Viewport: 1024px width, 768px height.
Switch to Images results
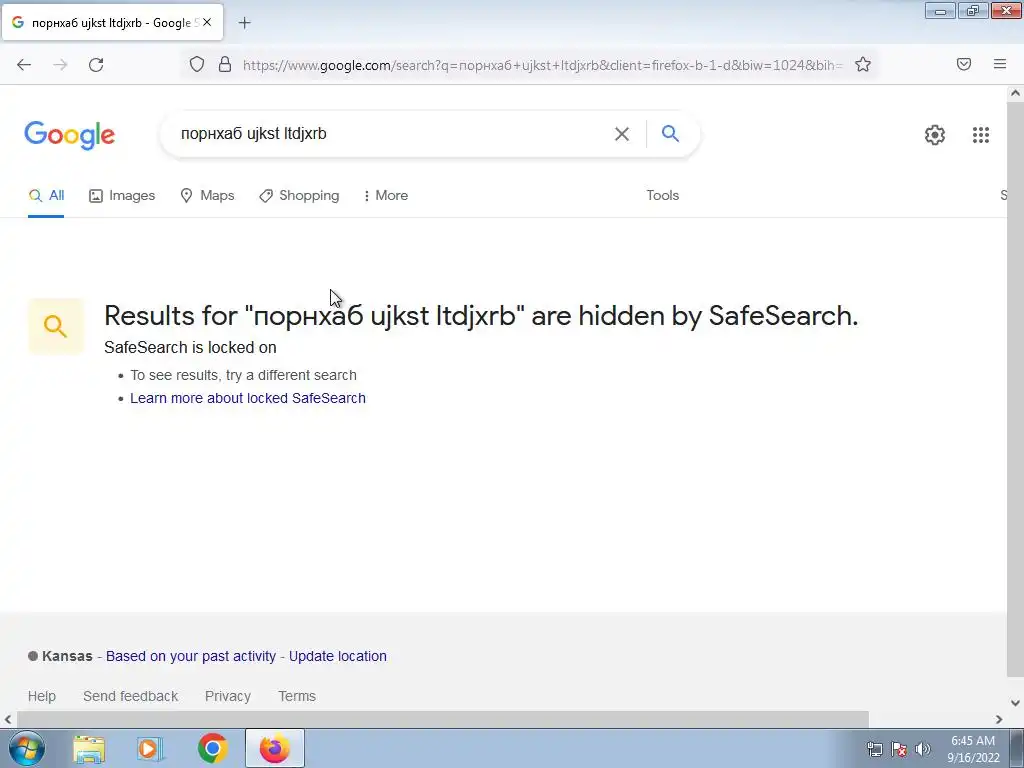pos(122,195)
